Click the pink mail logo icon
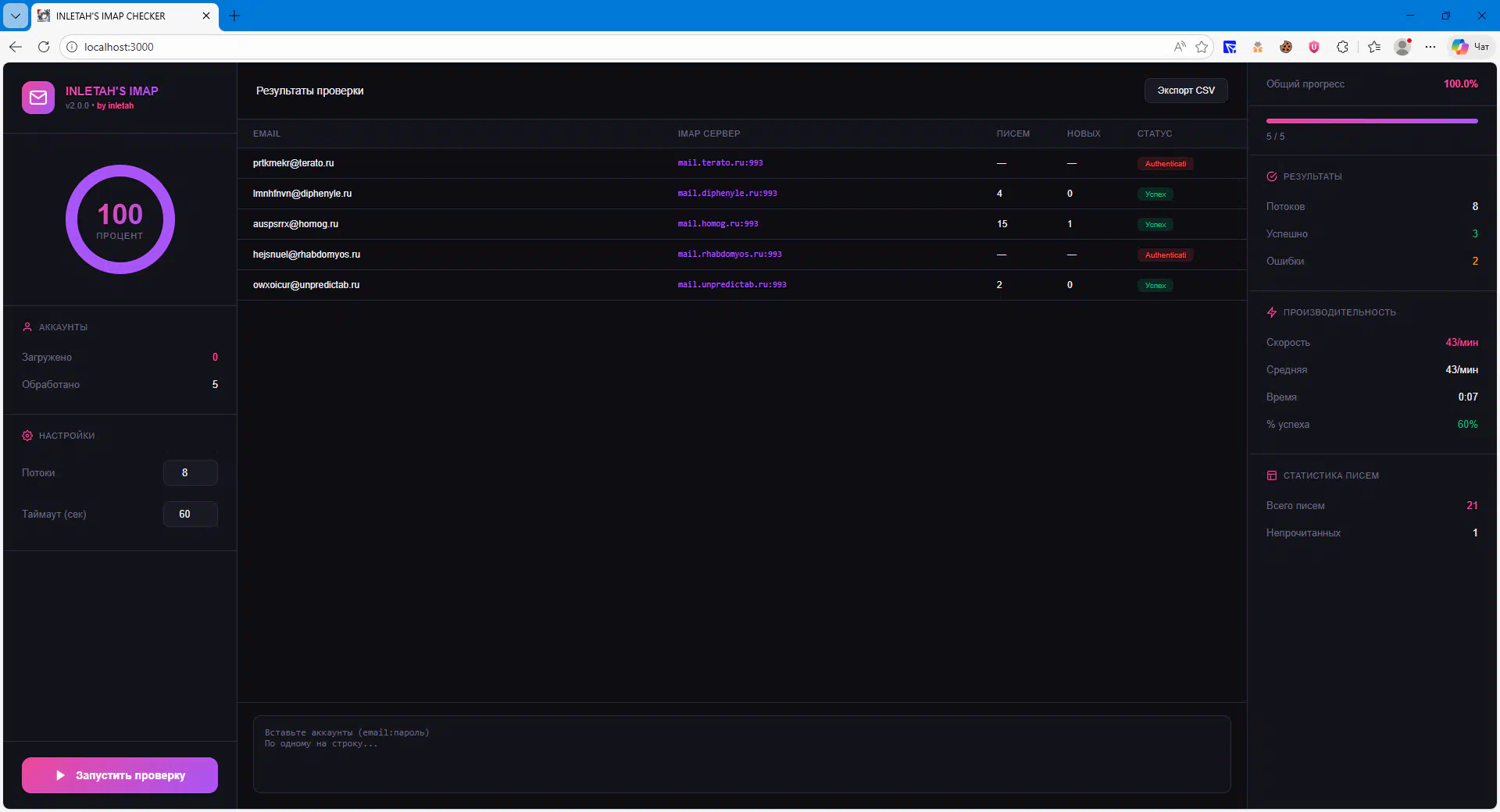Screen dimensions: 1500x812 (x=38, y=98)
